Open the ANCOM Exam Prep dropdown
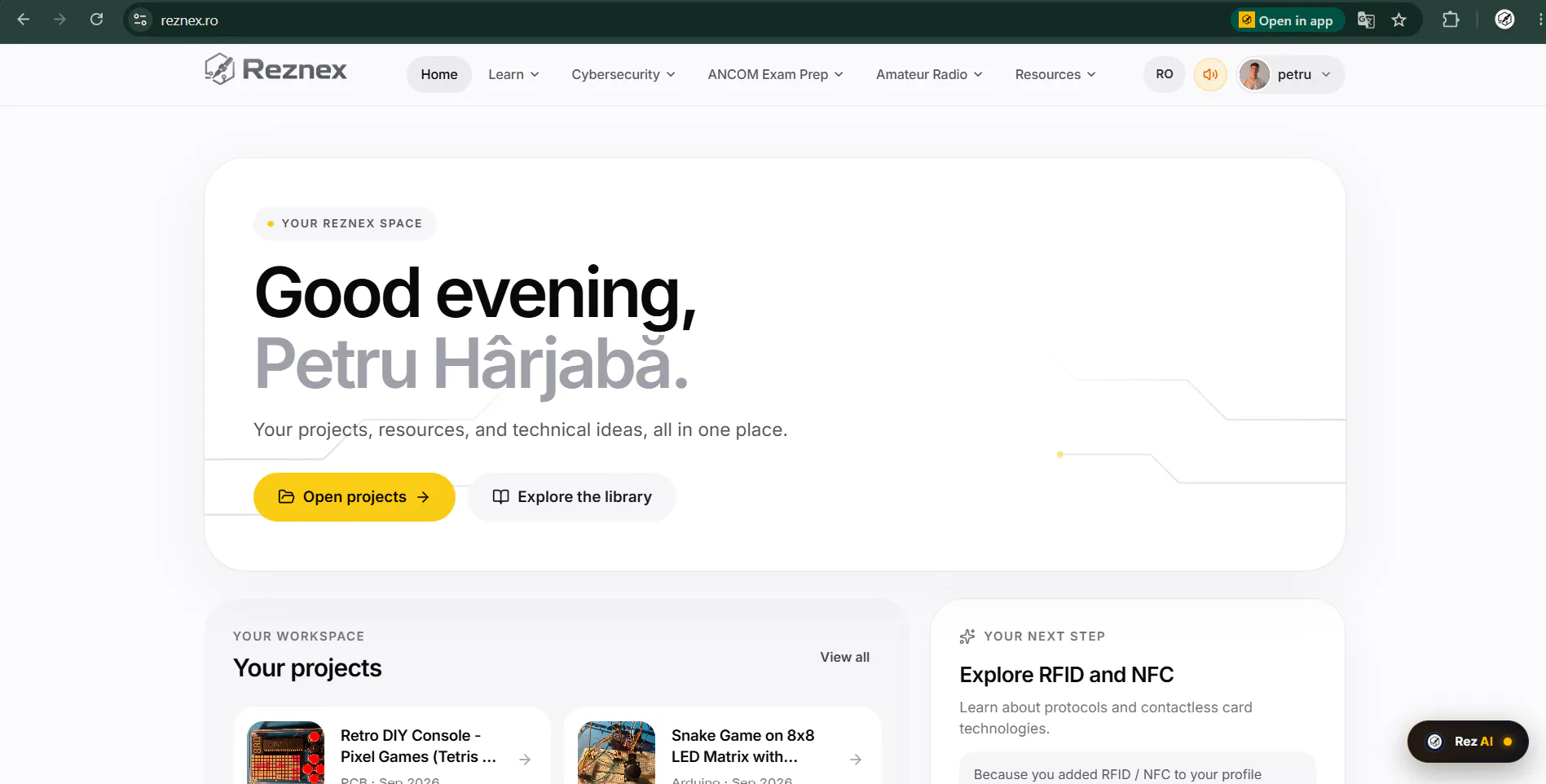Image resolution: width=1546 pixels, height=784 pixels. [775, 74]
